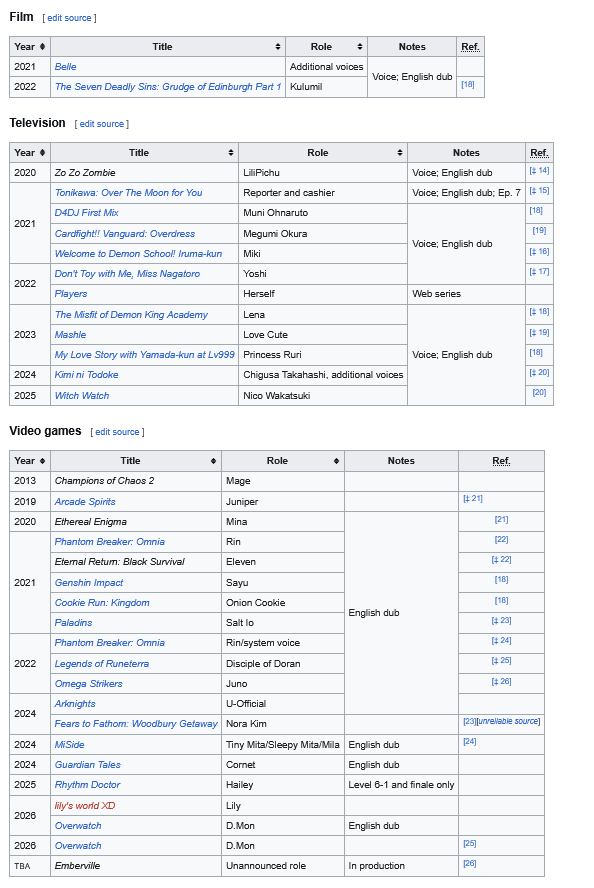Open Welcome to Demon School! Iruma-kun
Screen dimensions: 594x888
click(x=138, y=254)
